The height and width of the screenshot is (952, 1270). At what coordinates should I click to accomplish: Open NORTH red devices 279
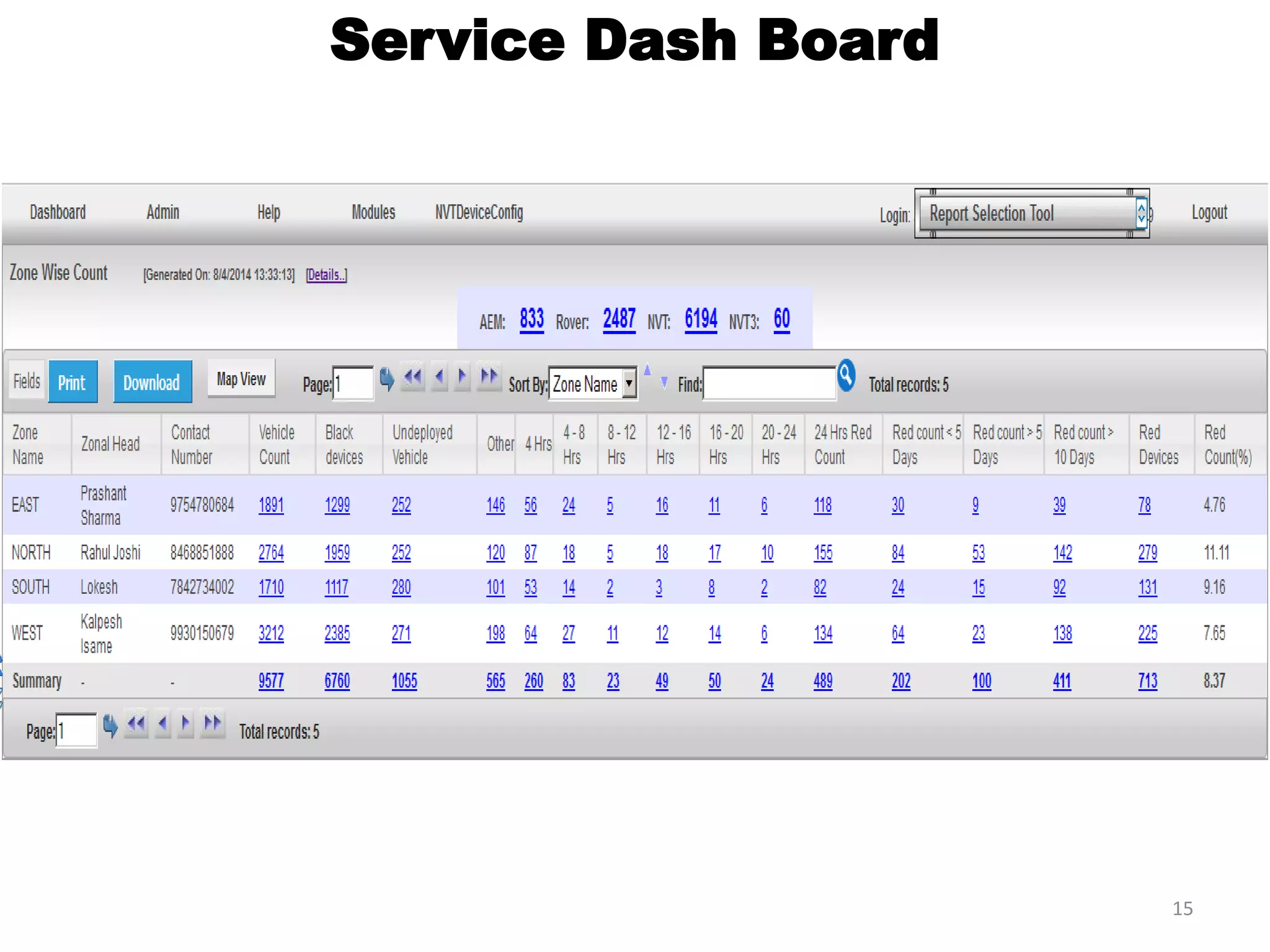[x=1148, y=552]
